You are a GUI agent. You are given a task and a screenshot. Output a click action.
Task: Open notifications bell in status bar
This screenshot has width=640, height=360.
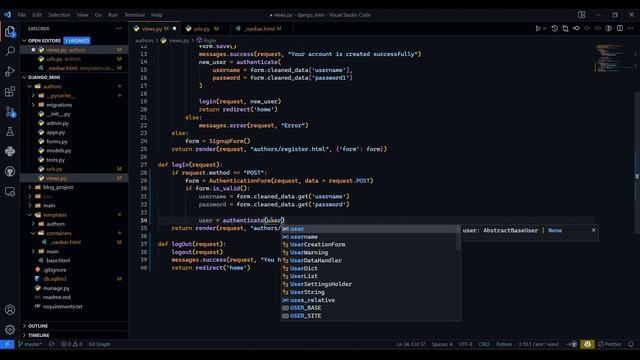point(631,344)
